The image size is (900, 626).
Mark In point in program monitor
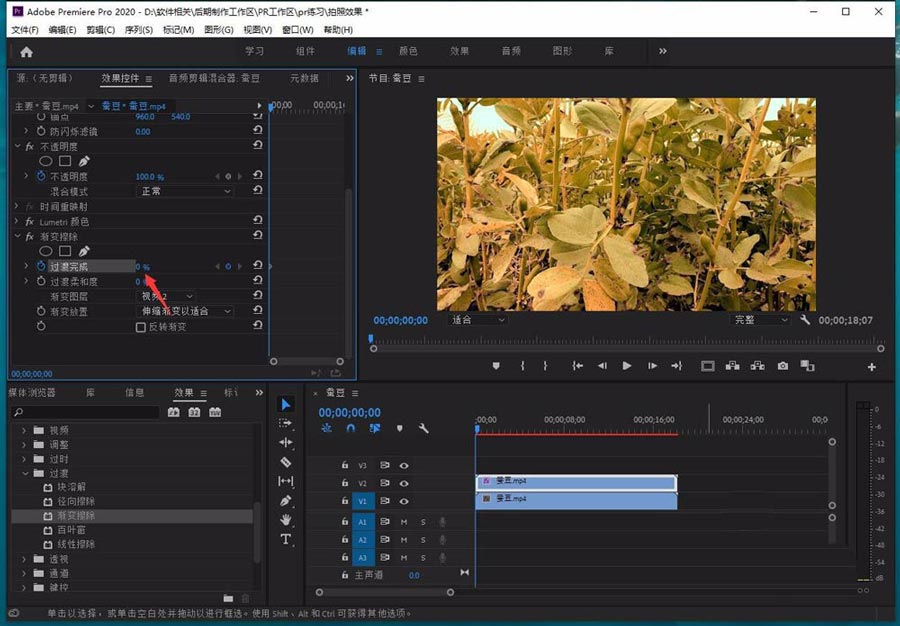(522, 366)
